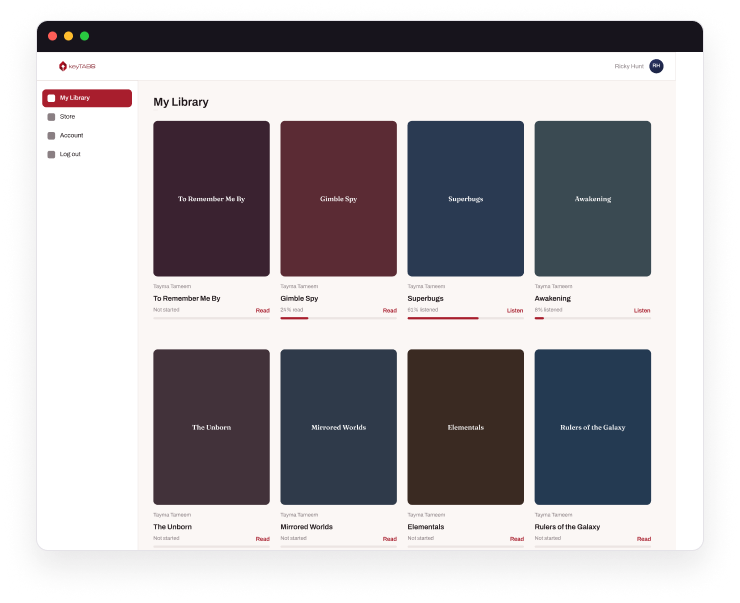Click the Account sidebar icon
Viewport: 740px width, 603px height.
(x=51, y=136)
